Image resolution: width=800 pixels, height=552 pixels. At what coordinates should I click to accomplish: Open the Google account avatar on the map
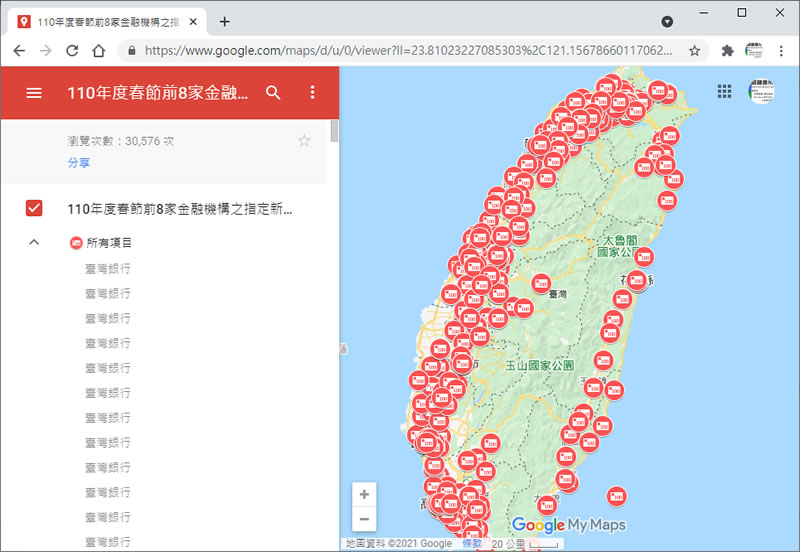click(761, 91)
